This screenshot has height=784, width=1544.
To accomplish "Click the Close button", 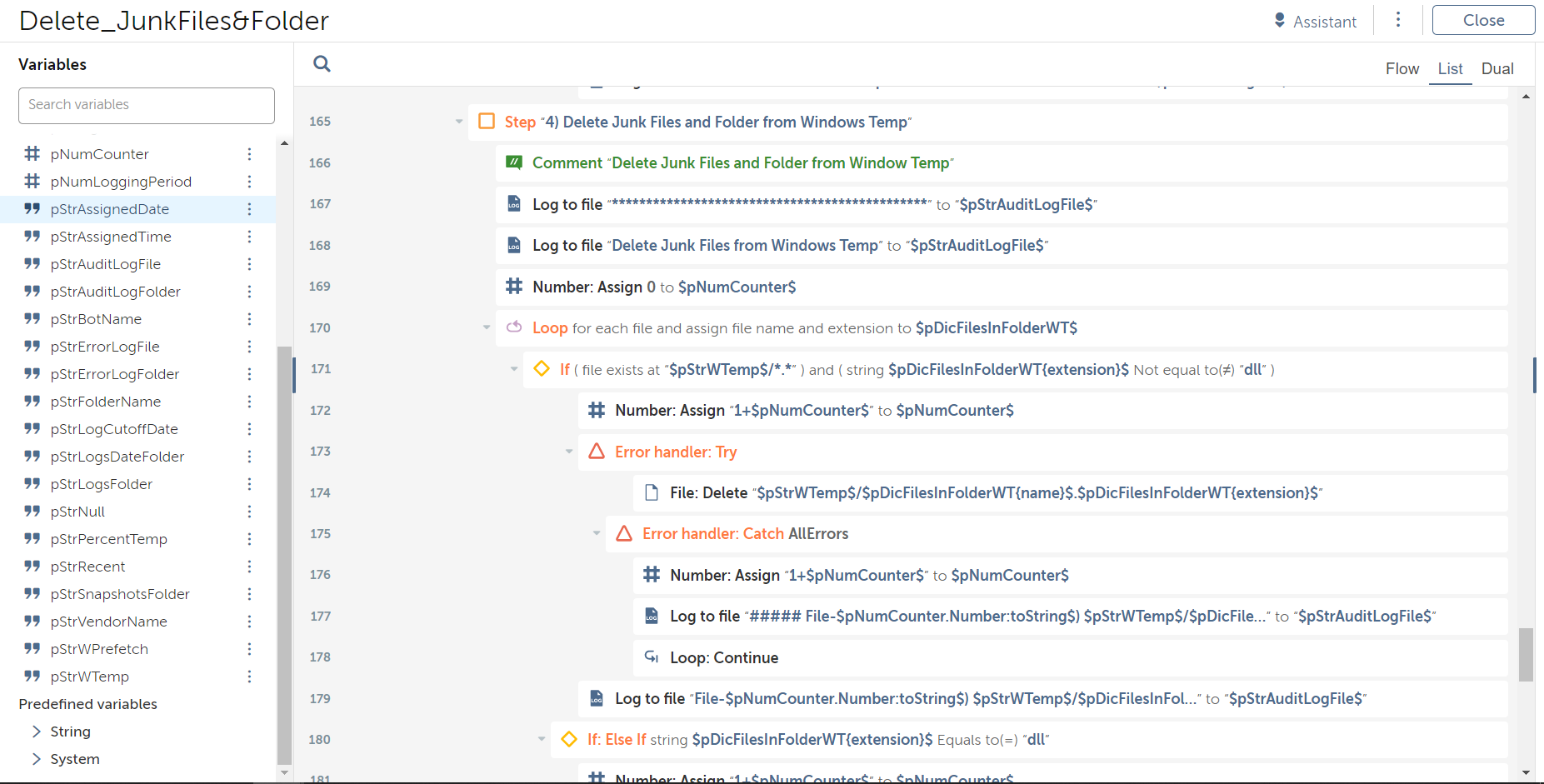I will (1483, 21).
